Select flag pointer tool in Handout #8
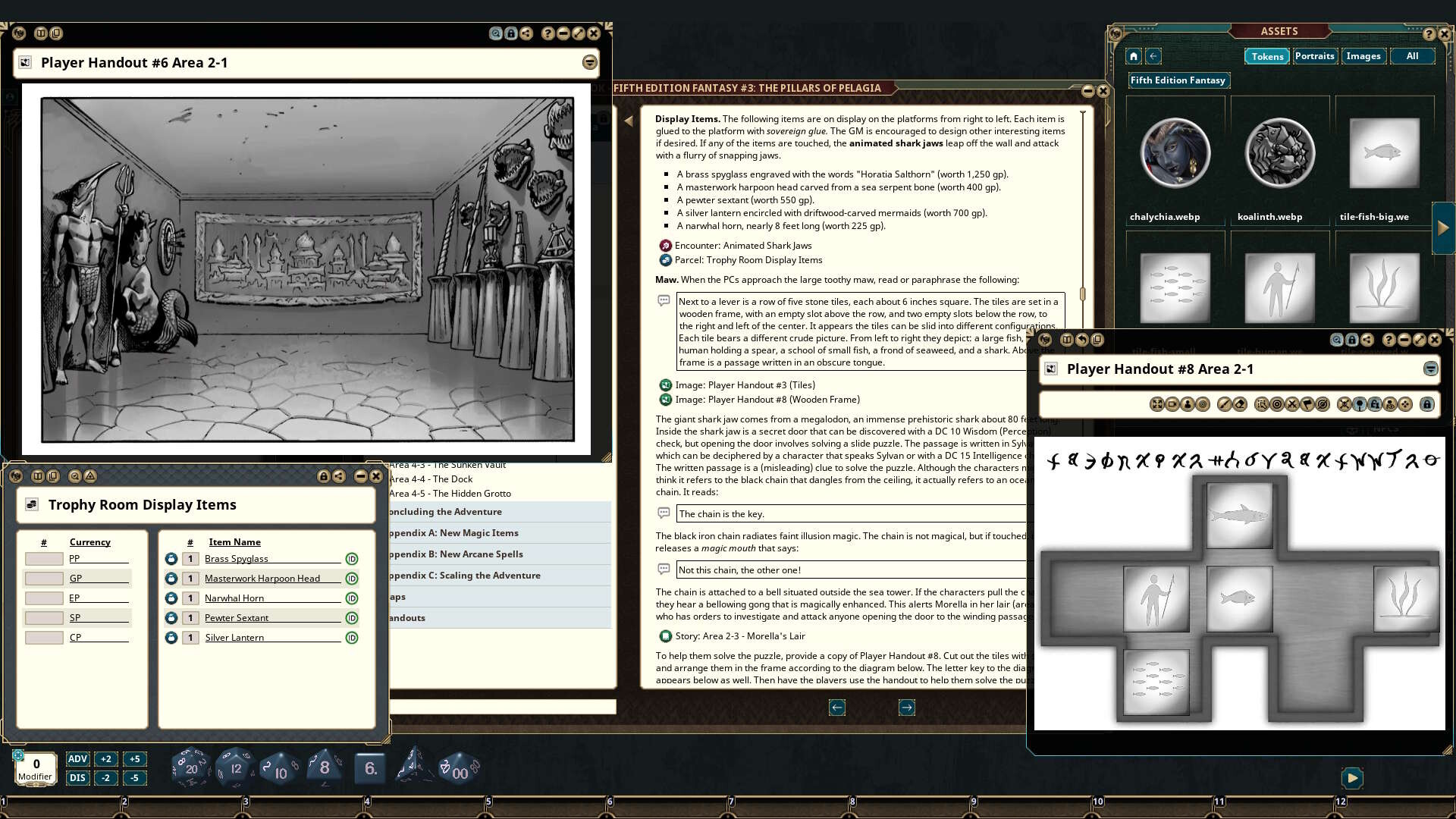The image size is (1456, 819). tap(1307, 404)
